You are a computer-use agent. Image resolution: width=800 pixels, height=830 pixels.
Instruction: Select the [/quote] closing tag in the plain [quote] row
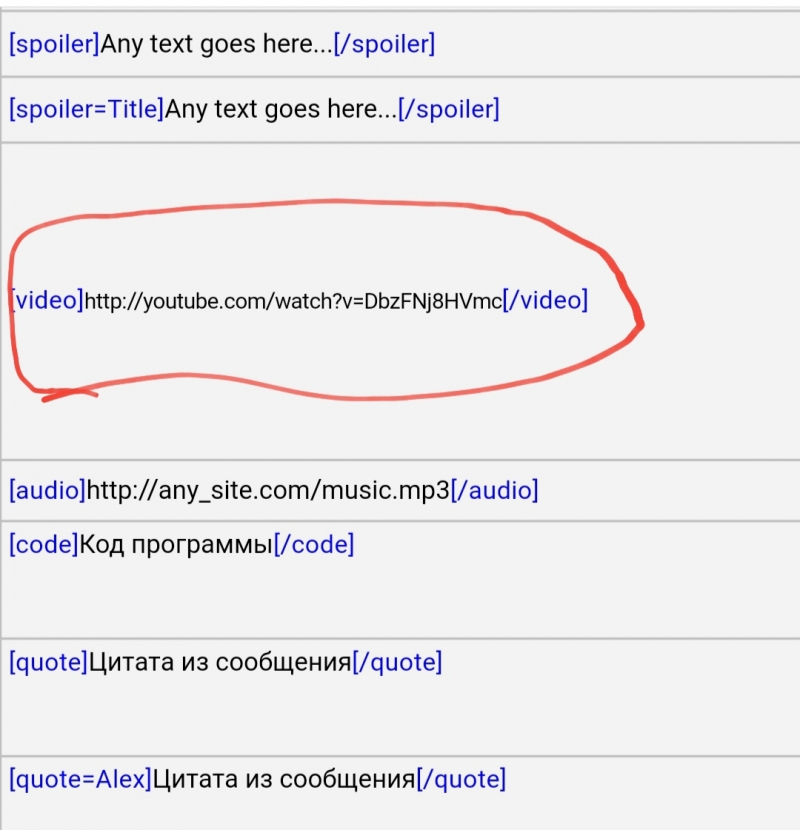point(397,662)
